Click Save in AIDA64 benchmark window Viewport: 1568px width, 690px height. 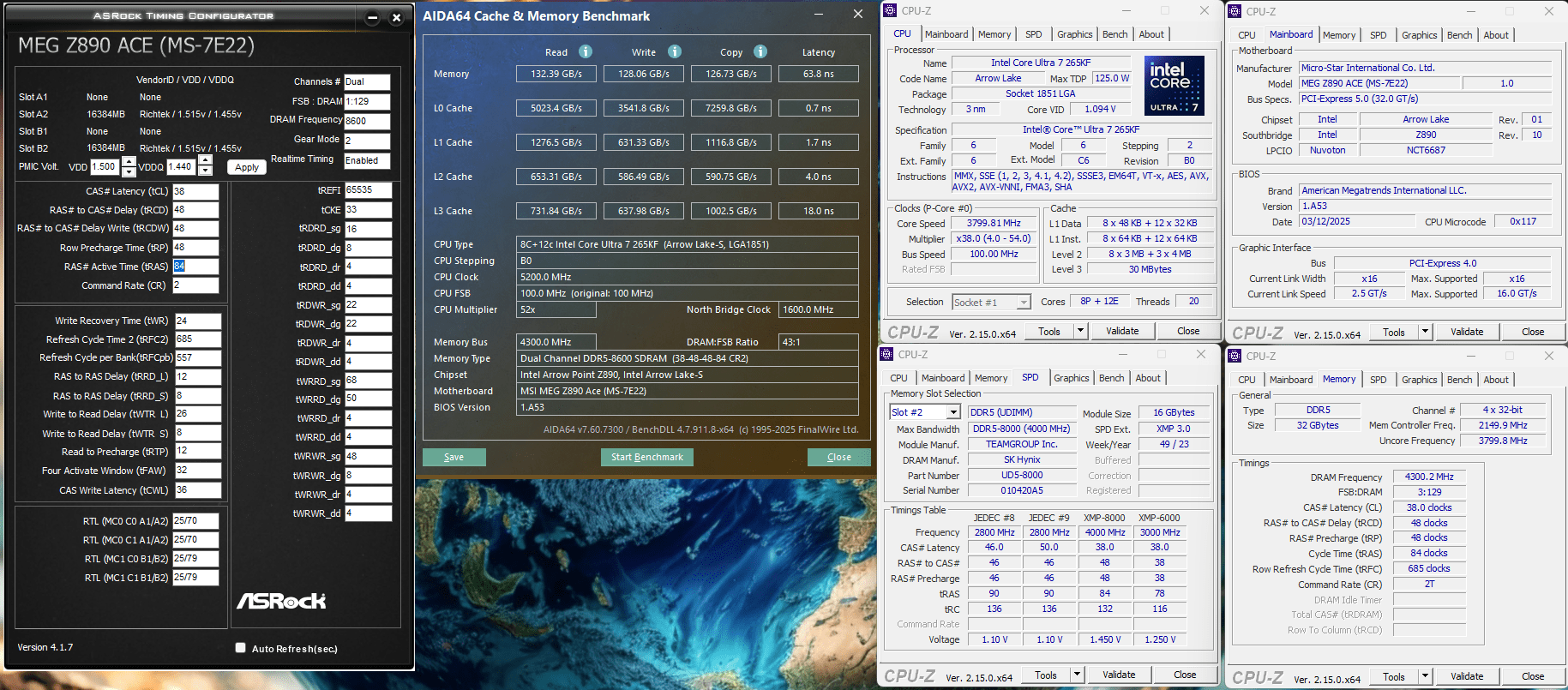454,457
